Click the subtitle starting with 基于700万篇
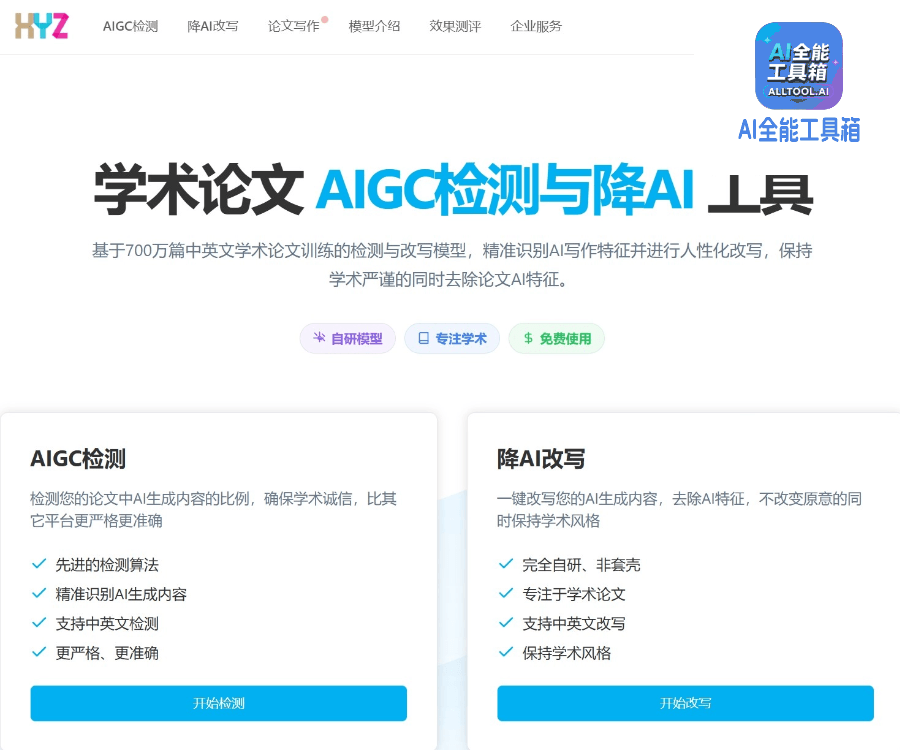Screen dimensions: 900x750 (452, 265)
